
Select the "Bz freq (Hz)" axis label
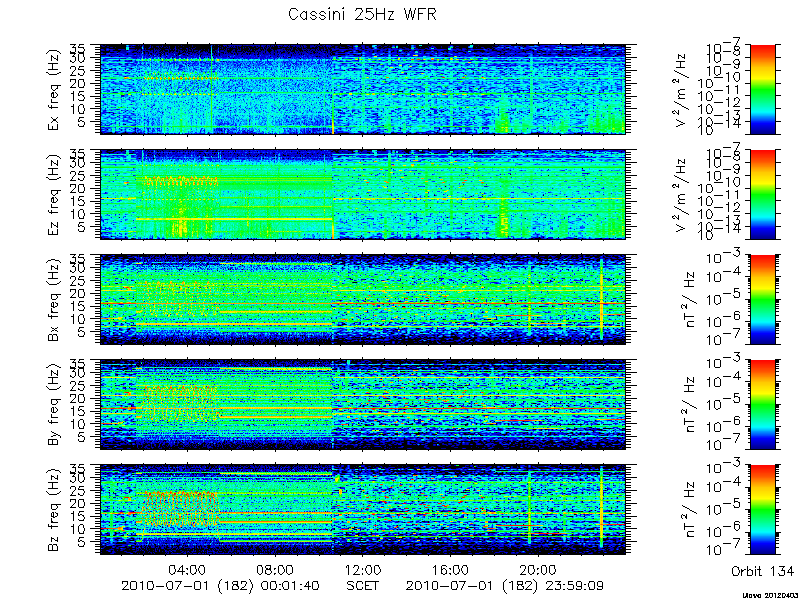(x=54, y=510)
